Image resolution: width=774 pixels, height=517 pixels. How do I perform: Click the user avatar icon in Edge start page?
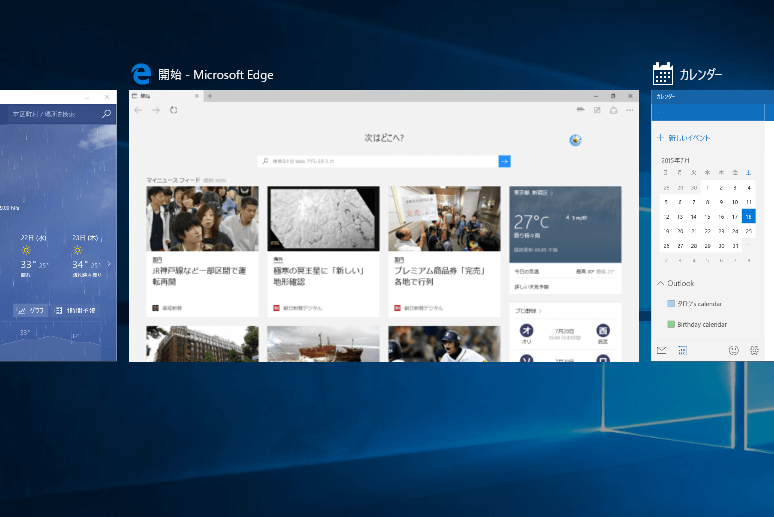click(x=575, y=140)
